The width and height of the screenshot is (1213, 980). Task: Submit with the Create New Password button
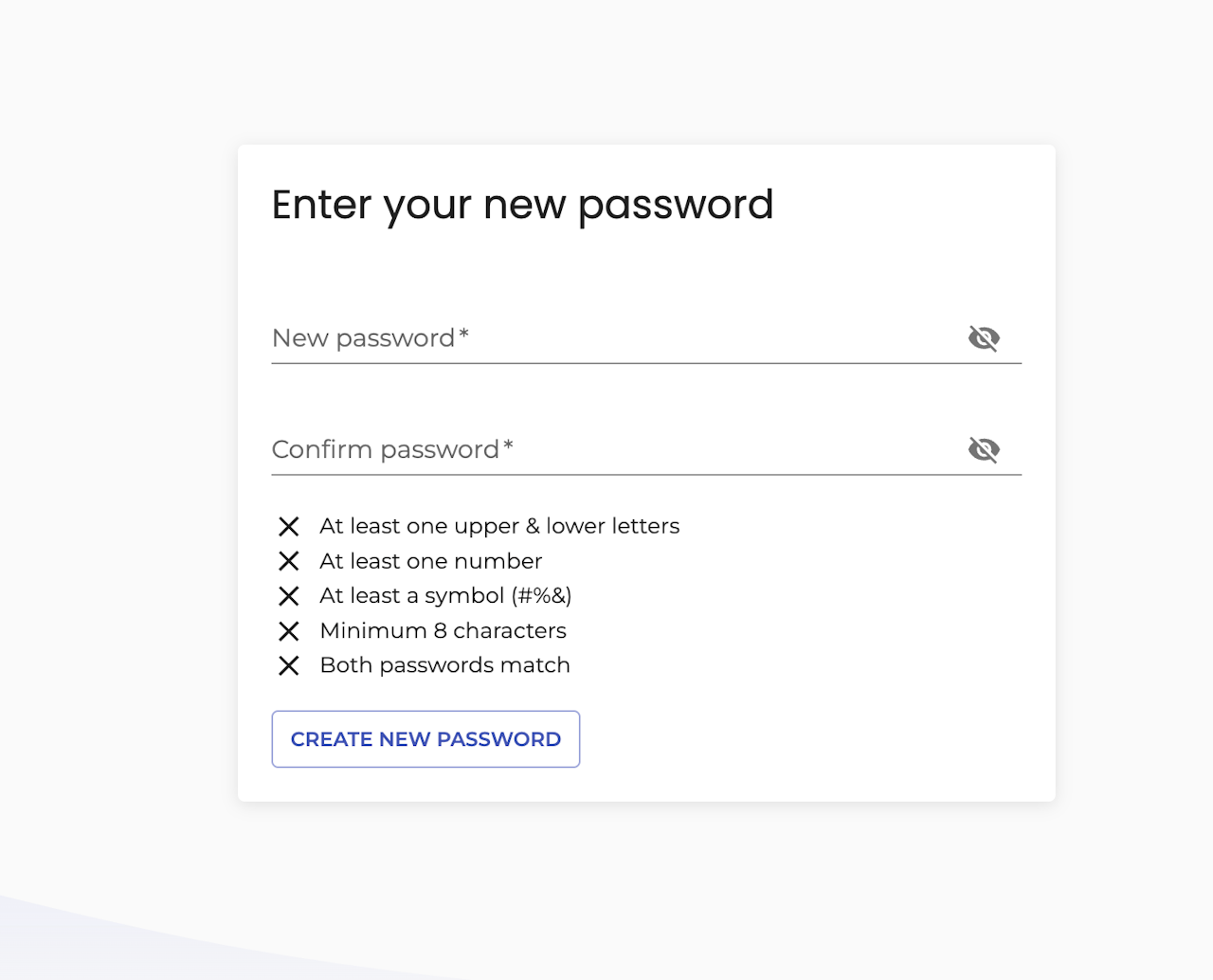(425, 739)
